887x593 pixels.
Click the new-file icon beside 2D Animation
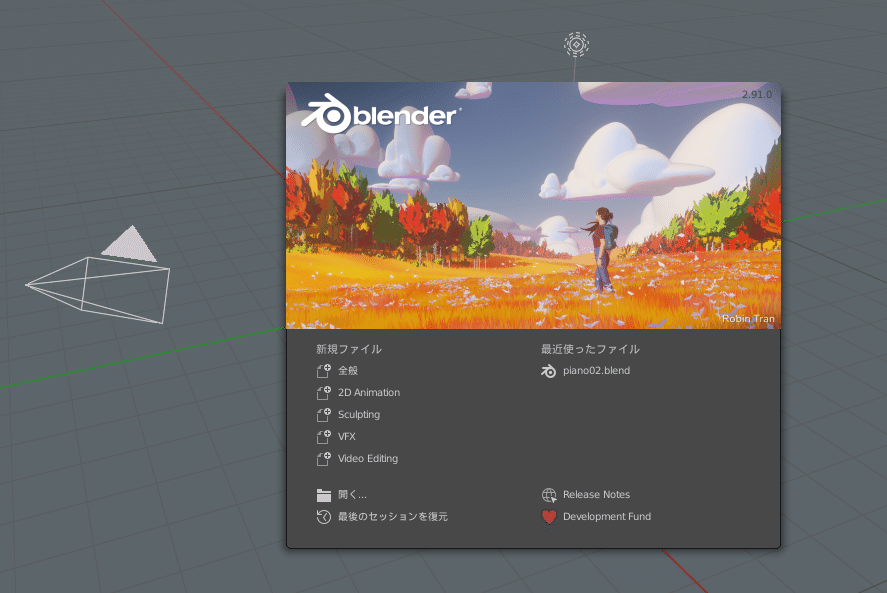point(324,393)
